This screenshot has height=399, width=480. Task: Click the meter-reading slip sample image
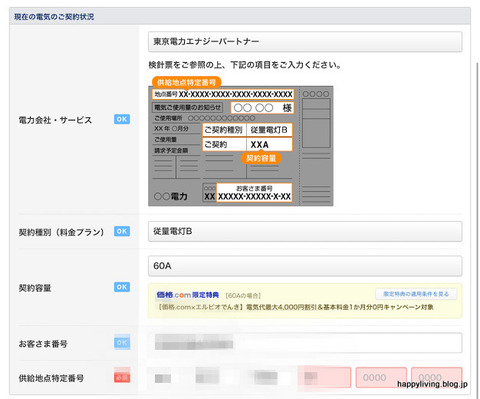(241, 146)
